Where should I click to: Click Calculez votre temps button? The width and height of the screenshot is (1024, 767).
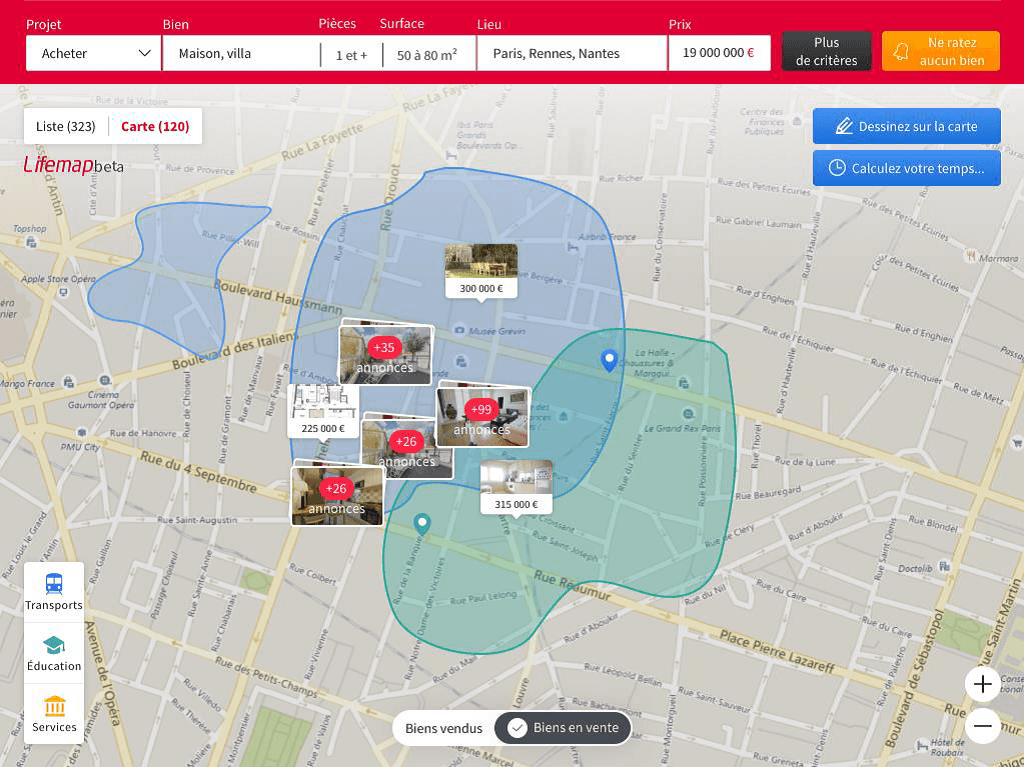906,169
